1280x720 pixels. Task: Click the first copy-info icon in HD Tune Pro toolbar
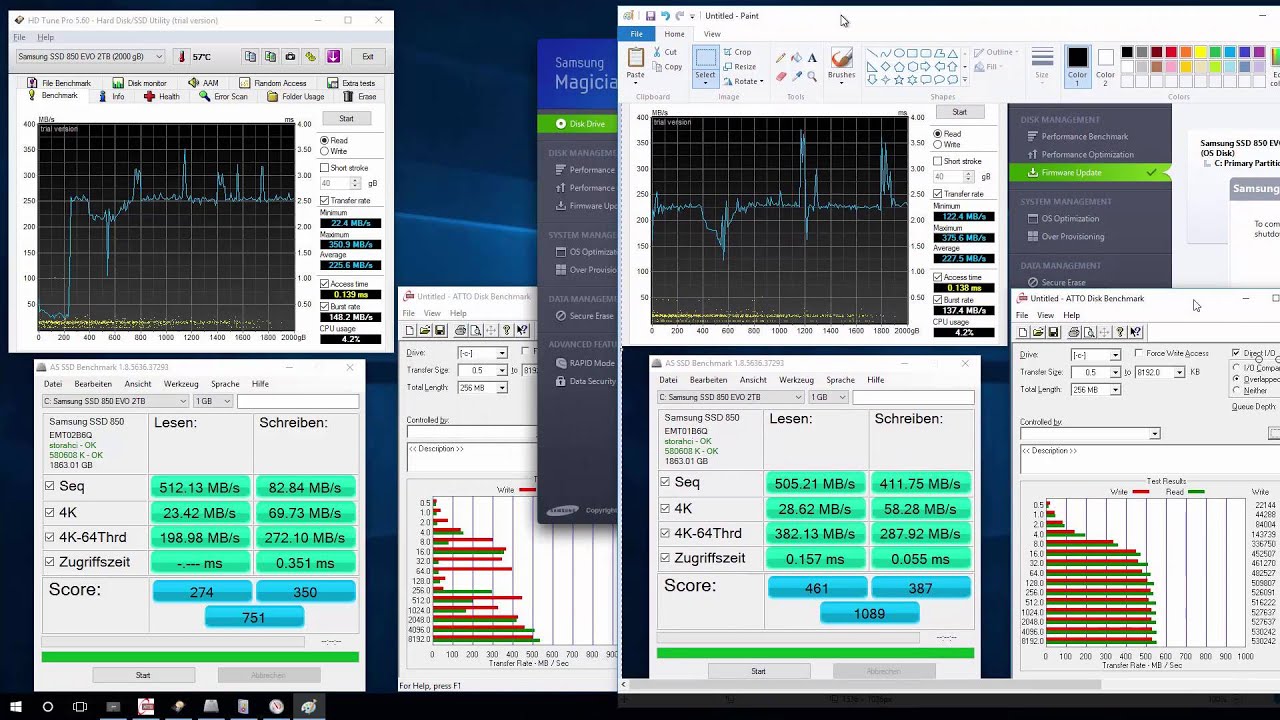click(x=250, y=57)
